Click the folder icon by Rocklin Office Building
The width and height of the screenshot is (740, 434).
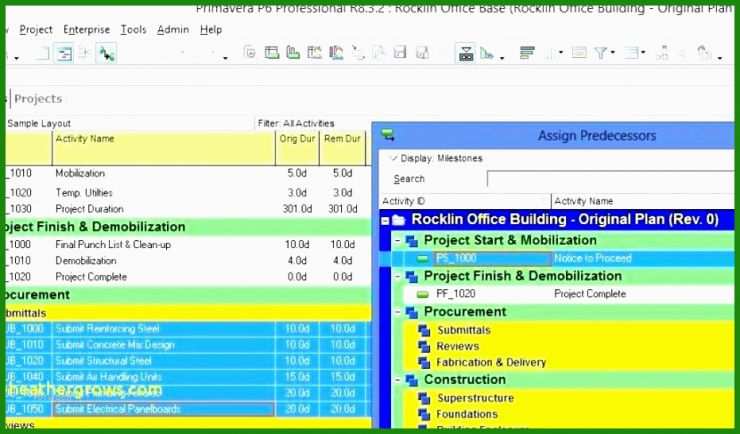pos(399,220)
